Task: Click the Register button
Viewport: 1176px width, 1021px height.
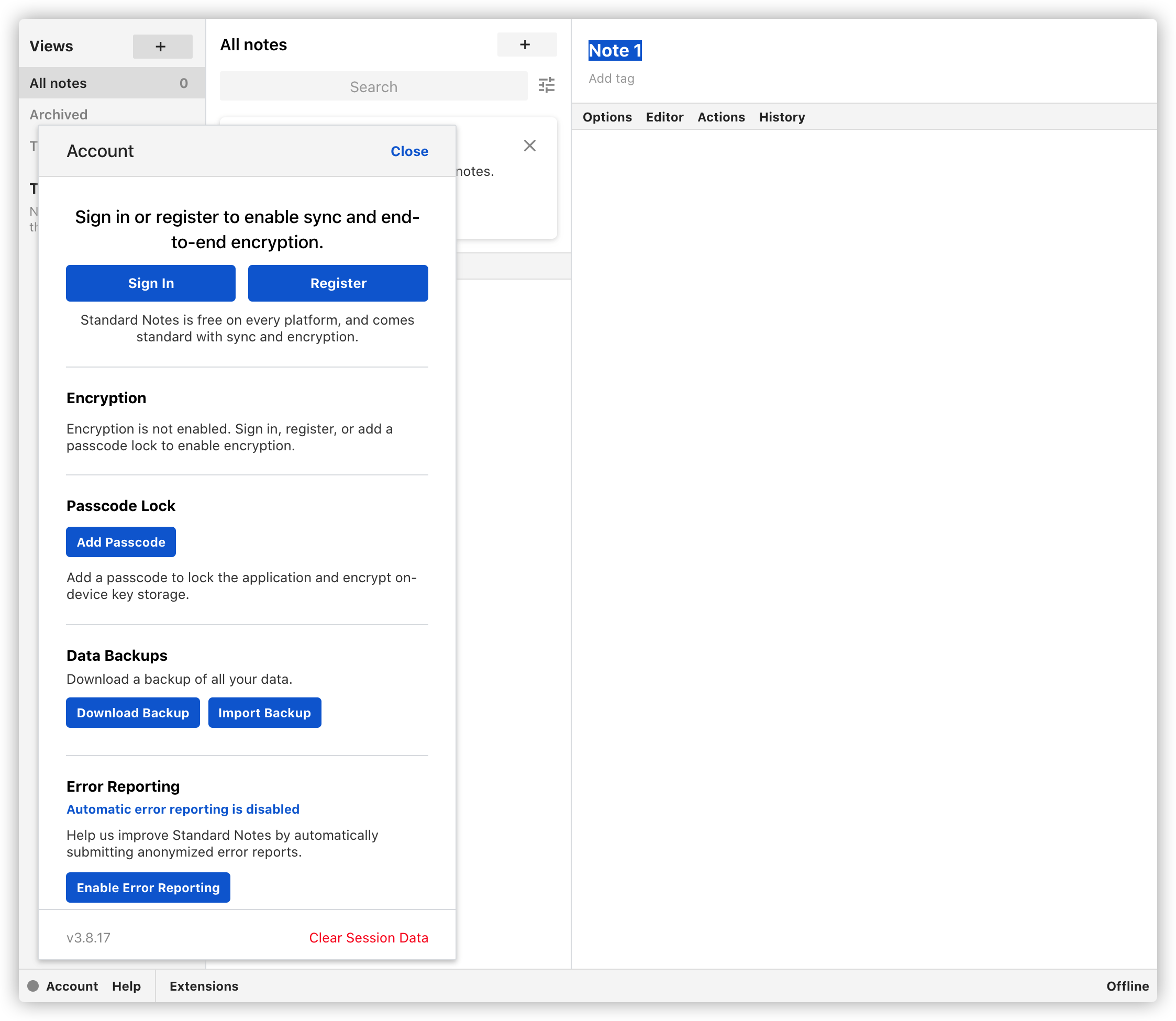Action: [x=338, y=283]
